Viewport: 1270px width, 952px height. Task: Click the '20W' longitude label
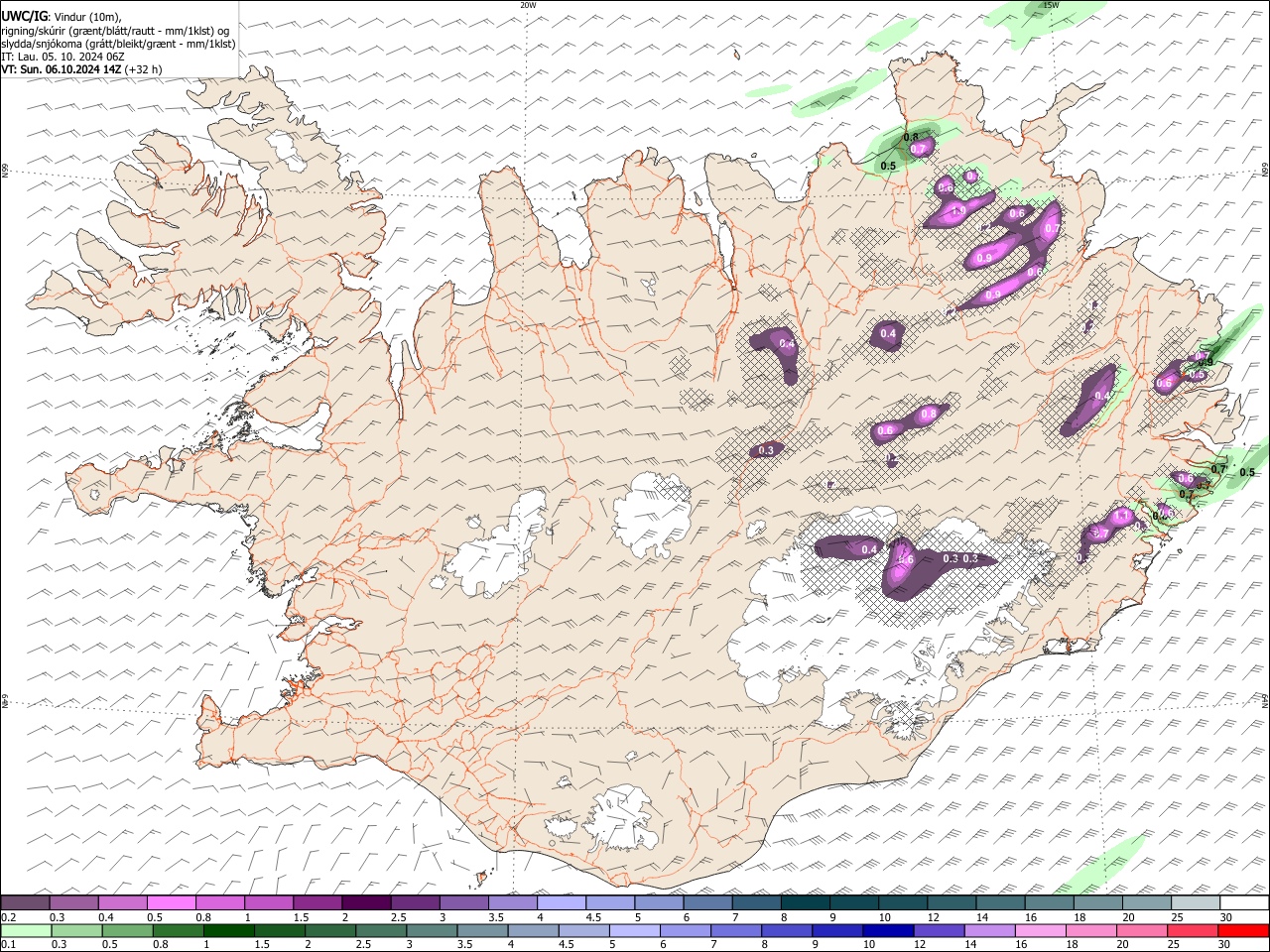click(x=528, y=5)
